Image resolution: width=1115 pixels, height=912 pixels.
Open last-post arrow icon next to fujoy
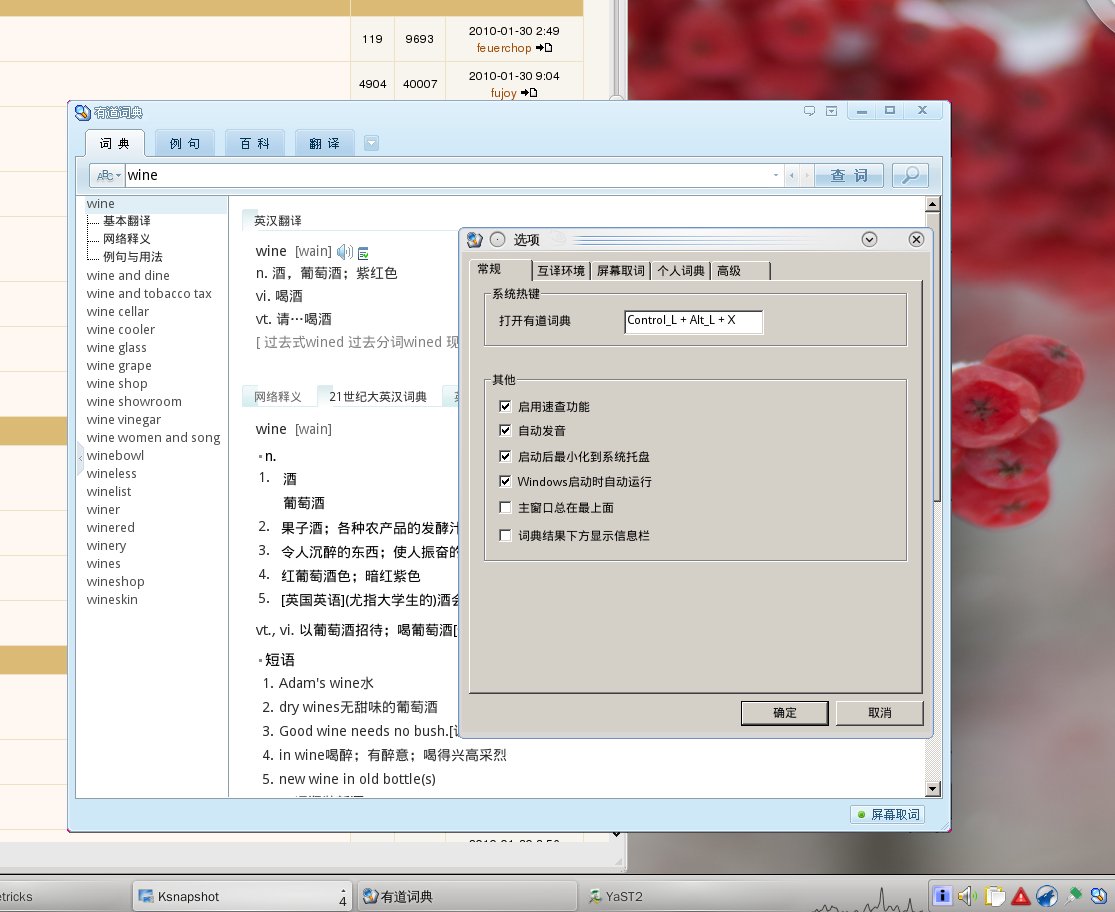[x=529, y=92]
